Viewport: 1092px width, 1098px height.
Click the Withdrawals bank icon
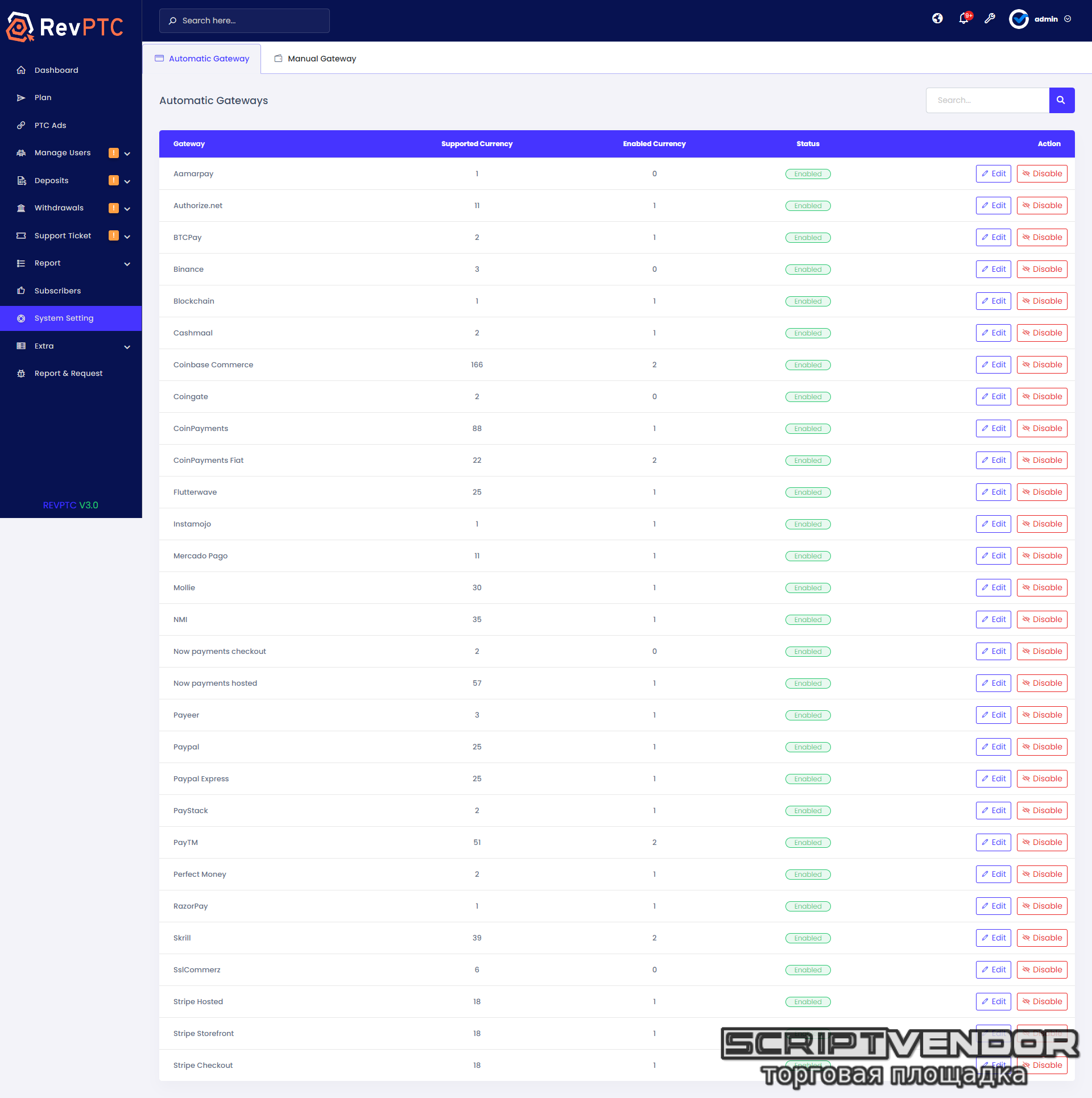coord(21,208)
